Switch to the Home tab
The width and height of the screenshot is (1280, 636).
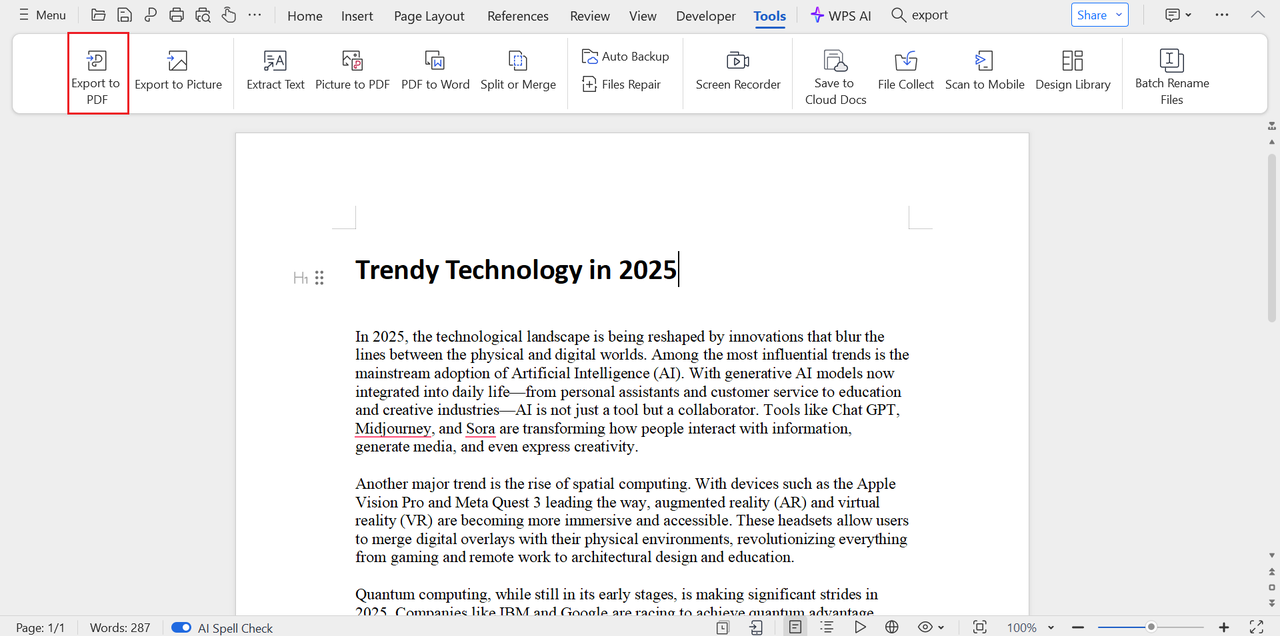click(305, 15)
